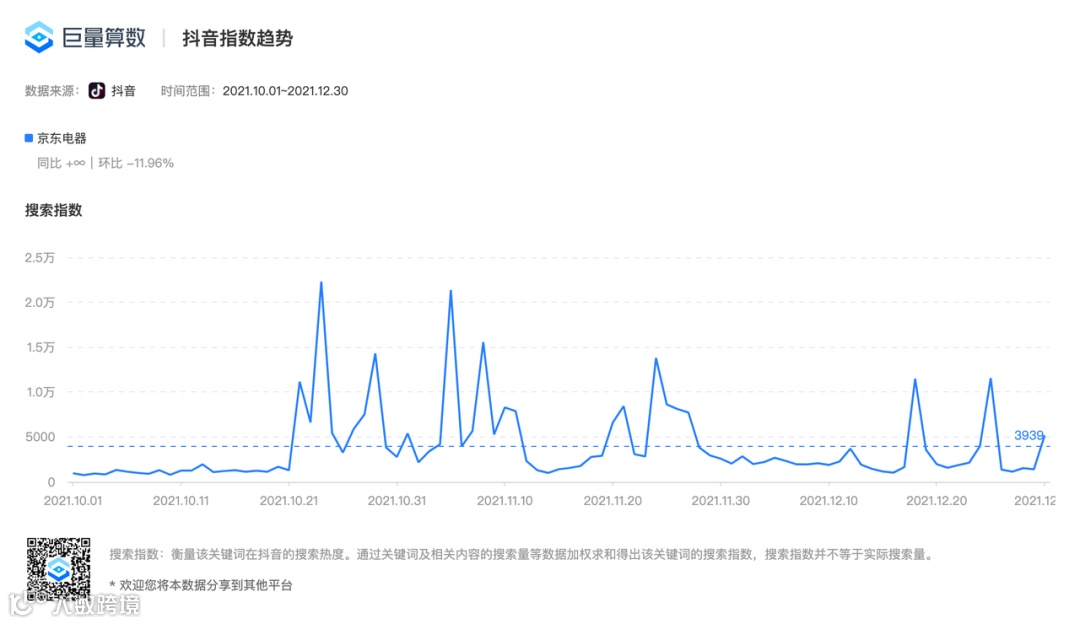Click the 2.0万 y-axis label

click(40, 302)
